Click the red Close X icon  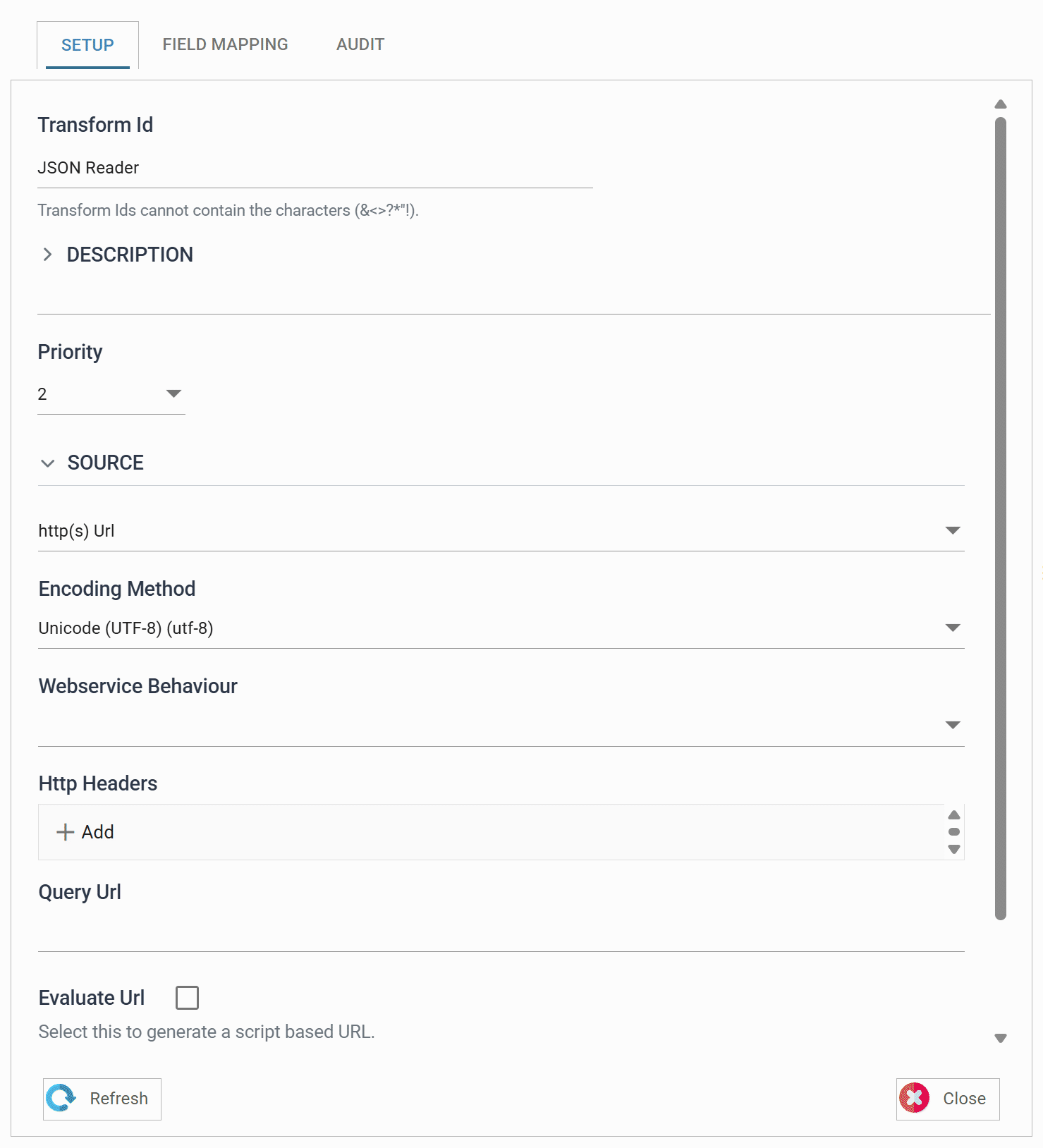click(915, 1098)
